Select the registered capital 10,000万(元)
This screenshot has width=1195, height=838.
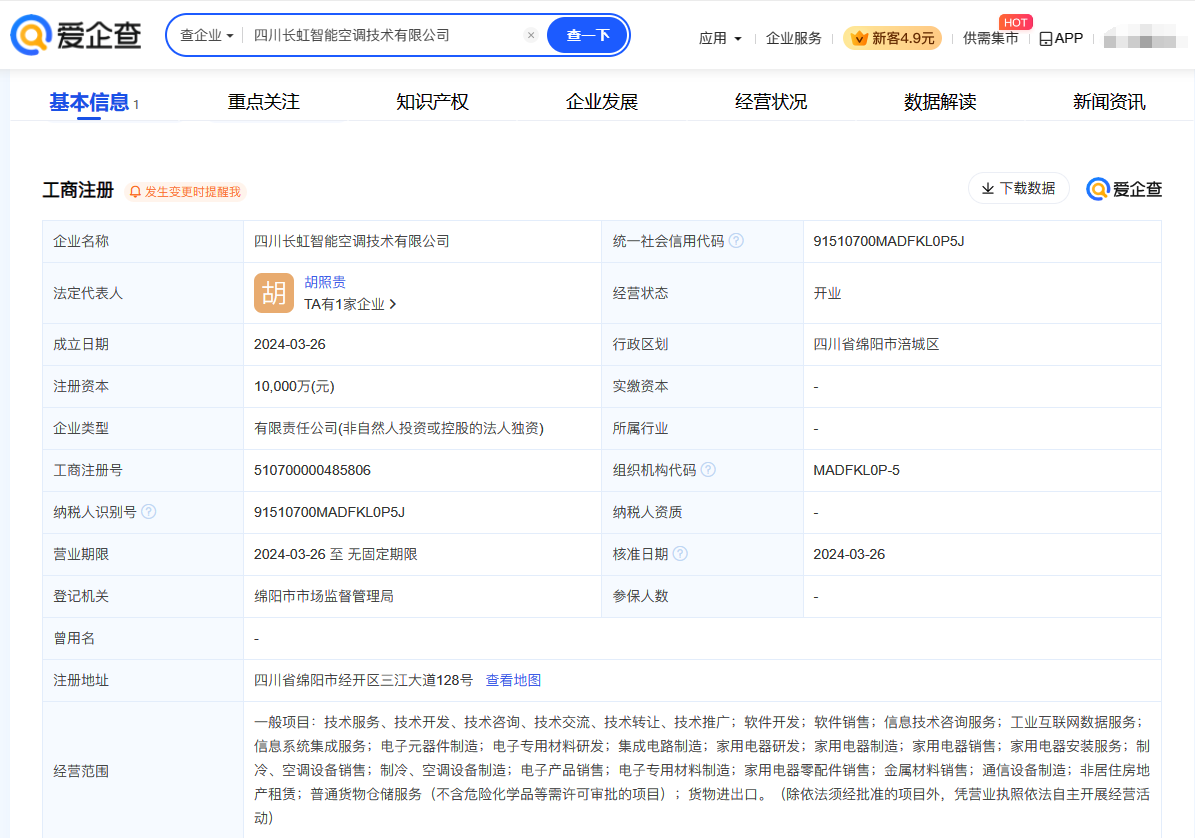pos(294,386)
